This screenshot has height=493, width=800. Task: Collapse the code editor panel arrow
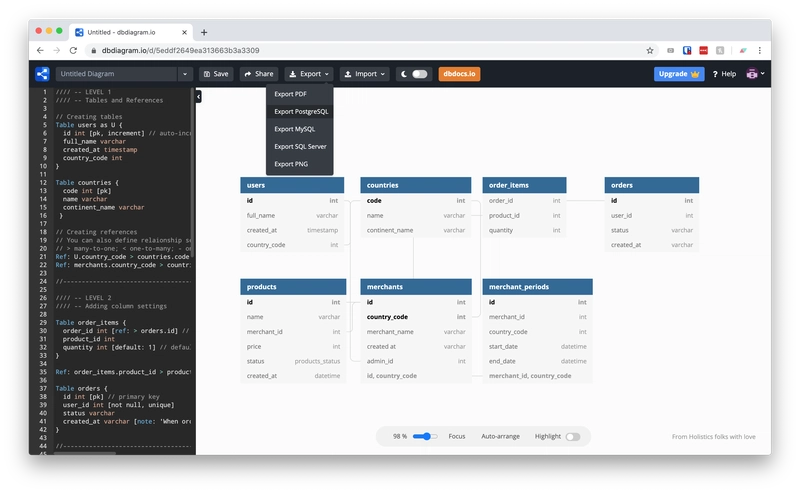(198, 96)
